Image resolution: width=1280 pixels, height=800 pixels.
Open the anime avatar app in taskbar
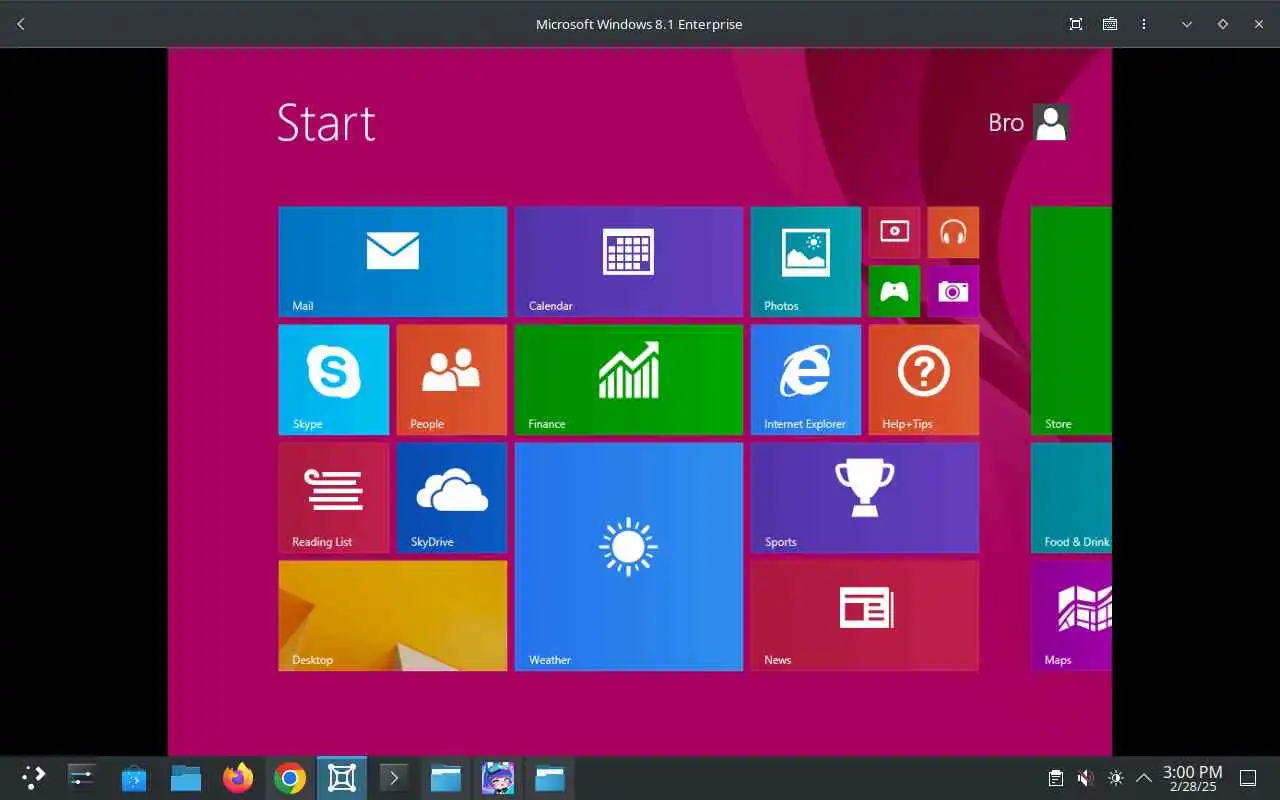[x=498, y=777]
